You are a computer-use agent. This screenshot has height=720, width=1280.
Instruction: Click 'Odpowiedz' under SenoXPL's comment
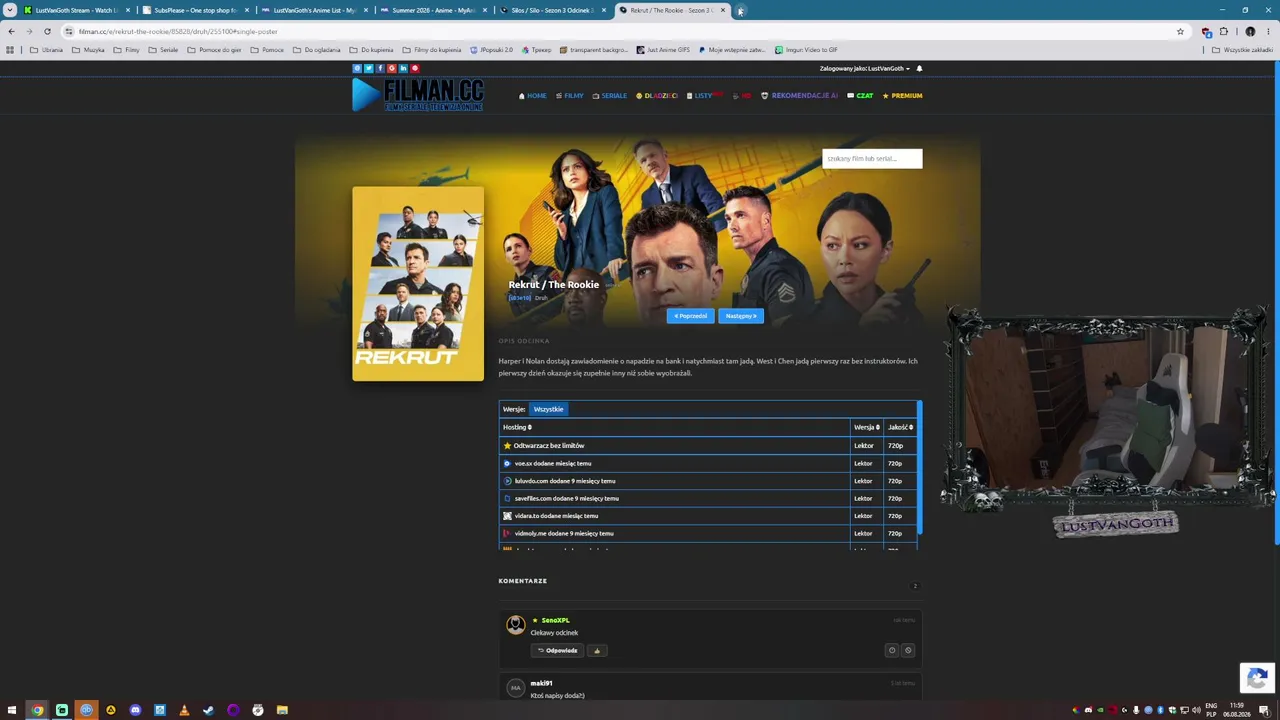[x=557, y=650]
